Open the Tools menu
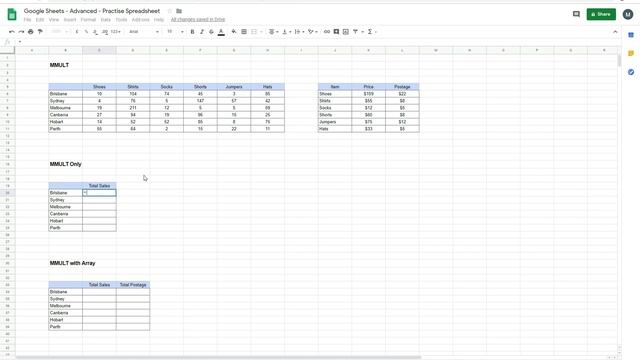 click(121, 20)
